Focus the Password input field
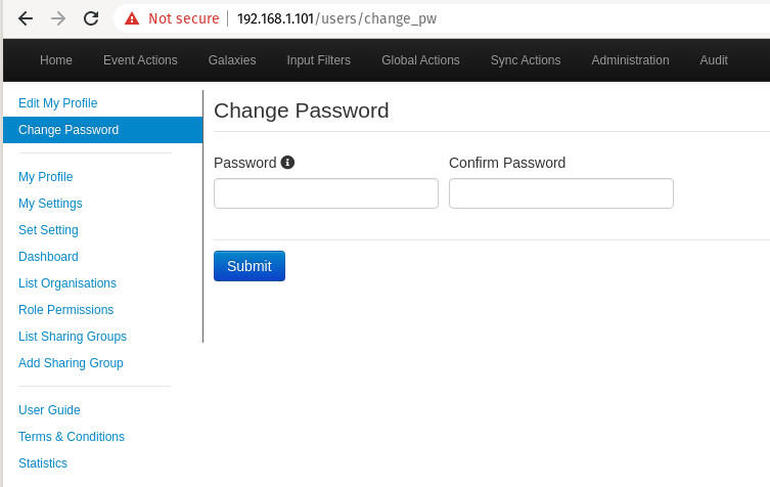This screenshot has height=487, width=770. [x=326, y=193]
